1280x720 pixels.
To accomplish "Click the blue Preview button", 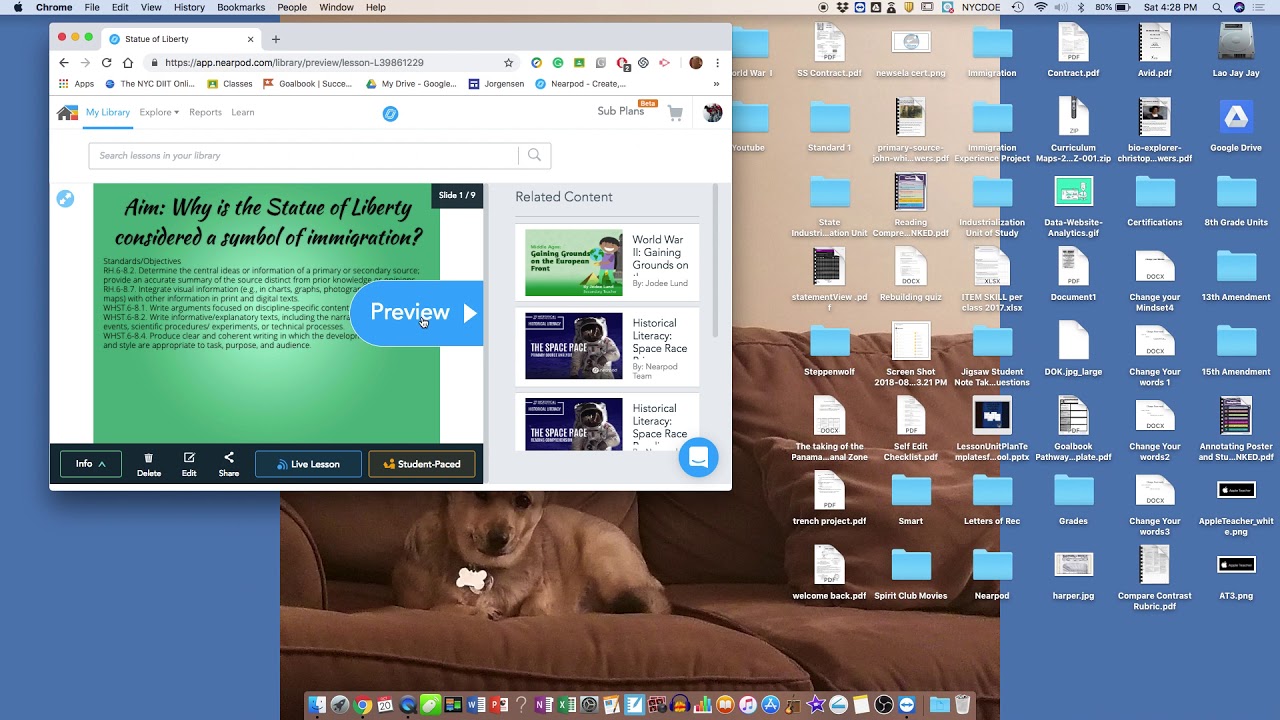I will 417,313.
